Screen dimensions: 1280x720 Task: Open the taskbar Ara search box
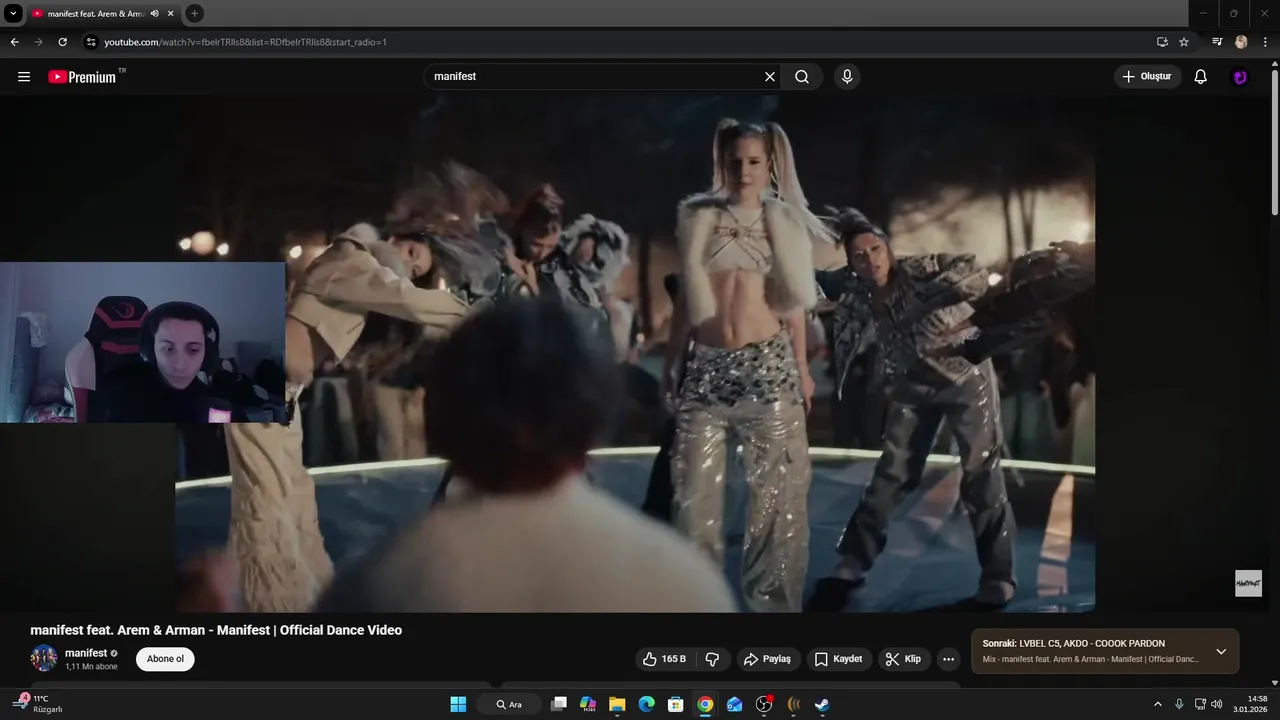(x=509, y=704)
